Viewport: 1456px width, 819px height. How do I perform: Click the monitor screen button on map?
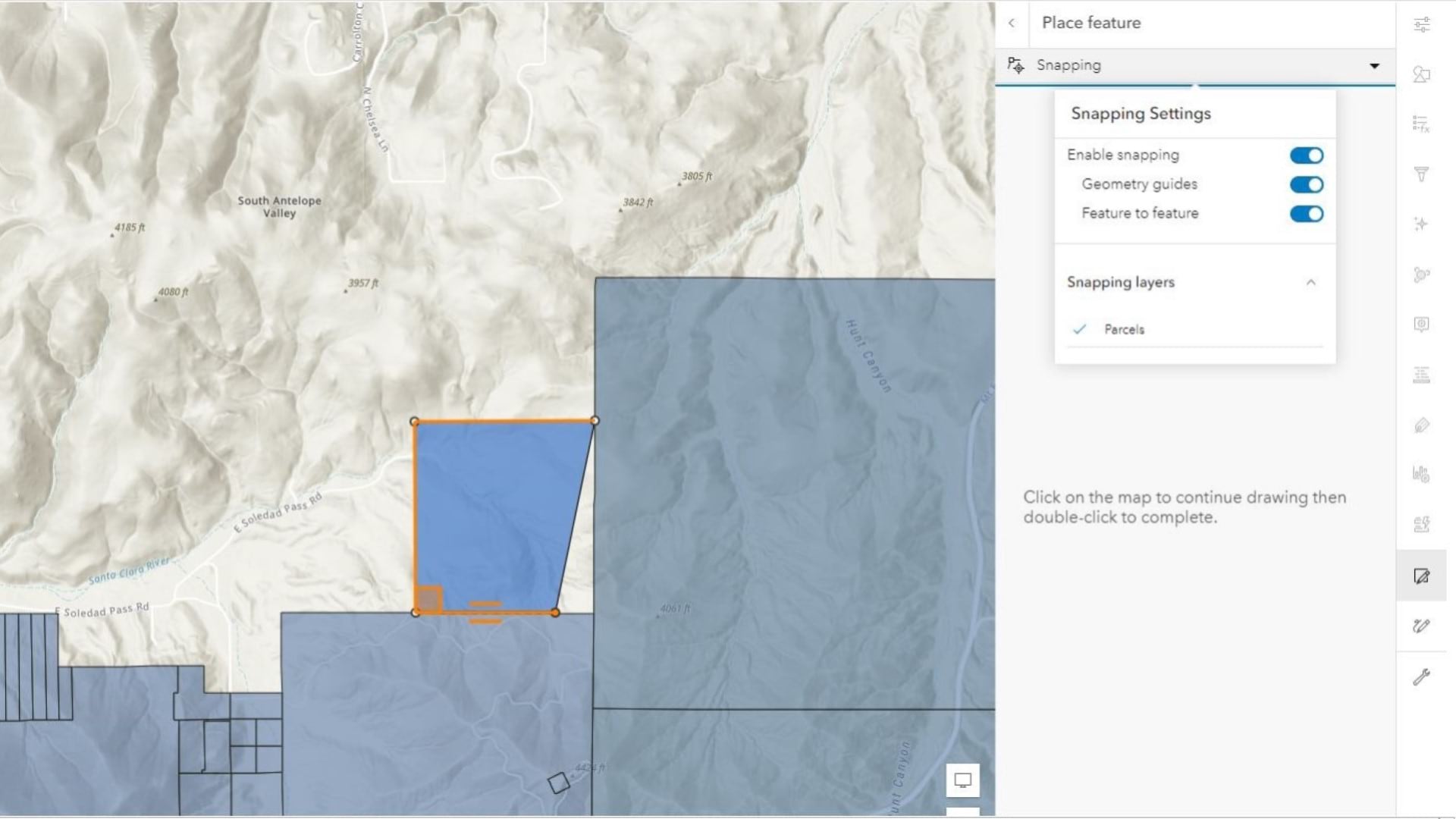[x=962, y=780]
